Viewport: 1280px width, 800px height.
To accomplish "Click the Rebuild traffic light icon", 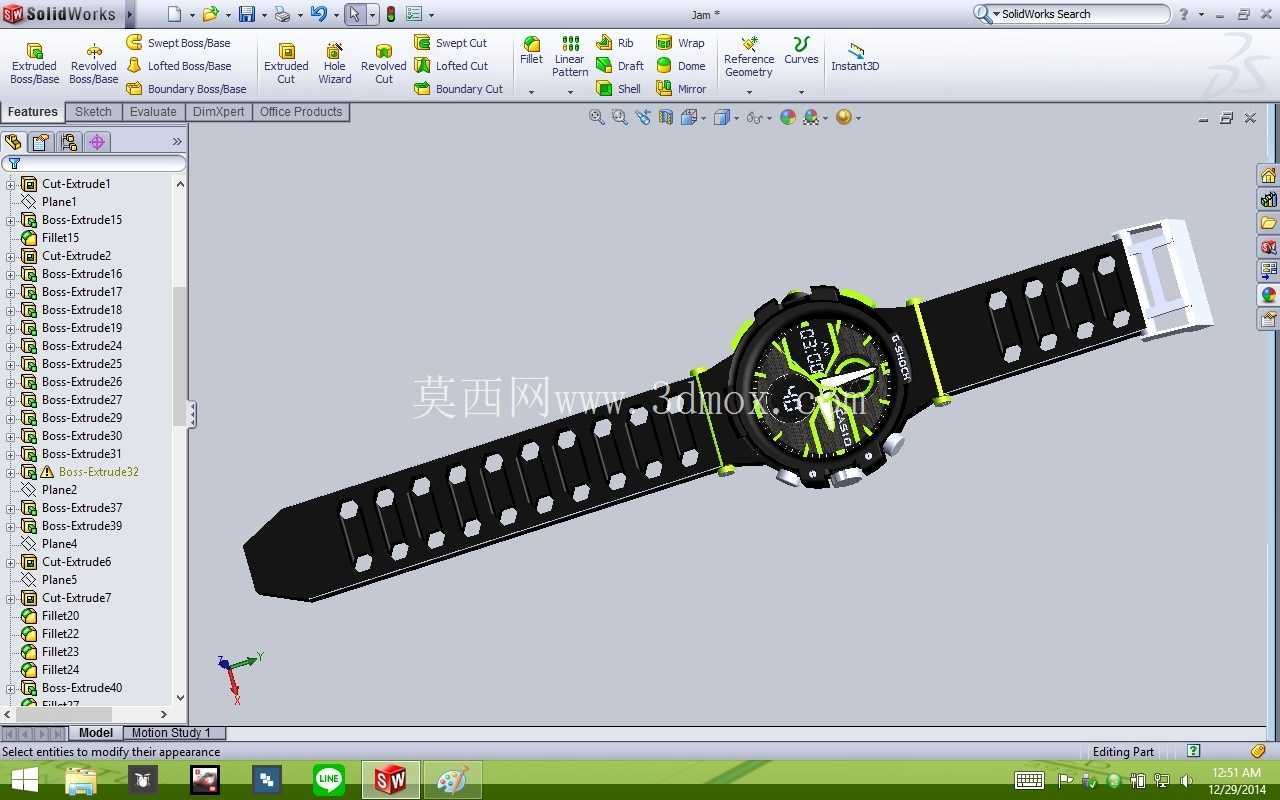I will pyautogui.click(x=391, y=14).
